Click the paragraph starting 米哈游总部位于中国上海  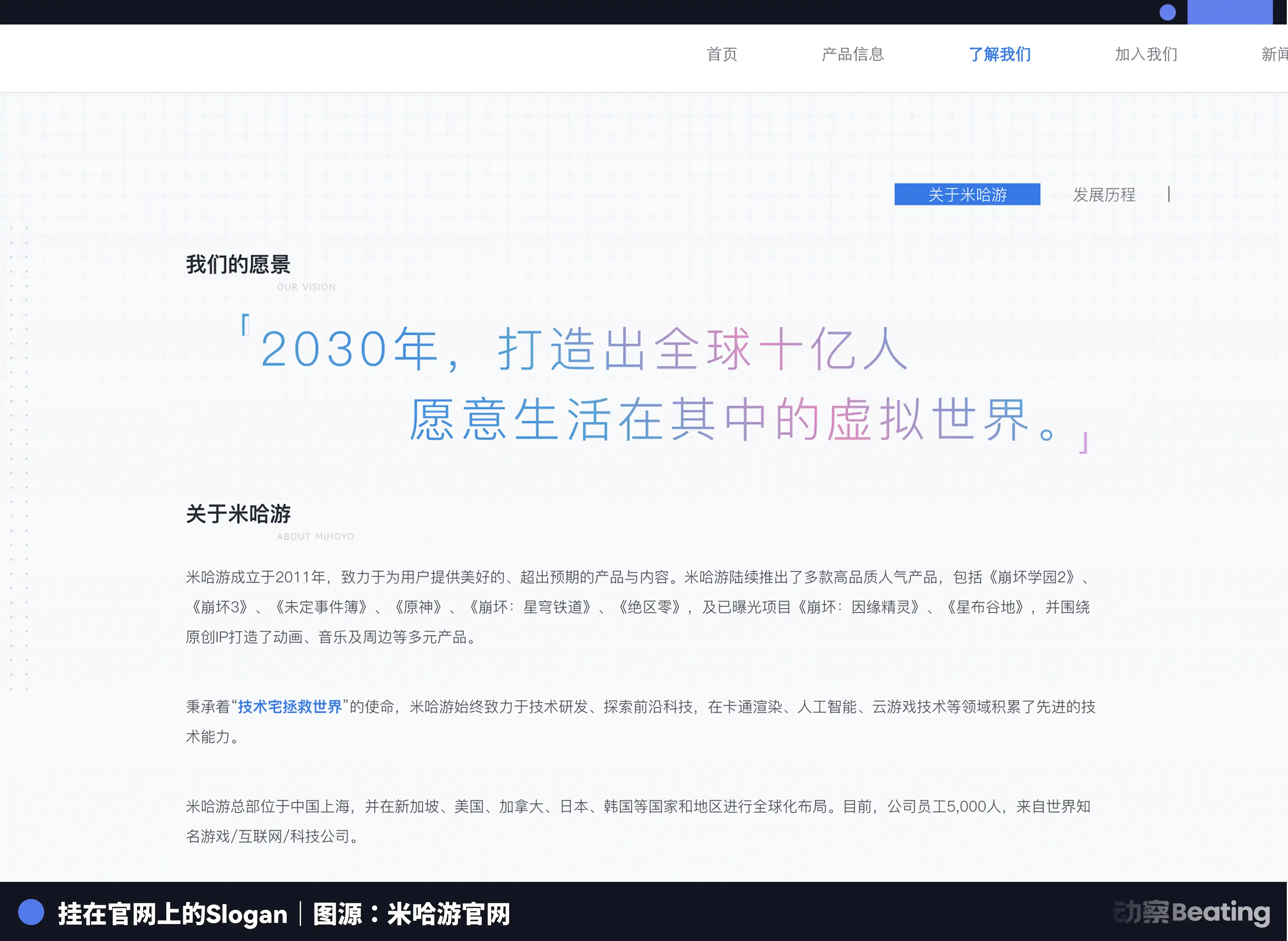638,821
